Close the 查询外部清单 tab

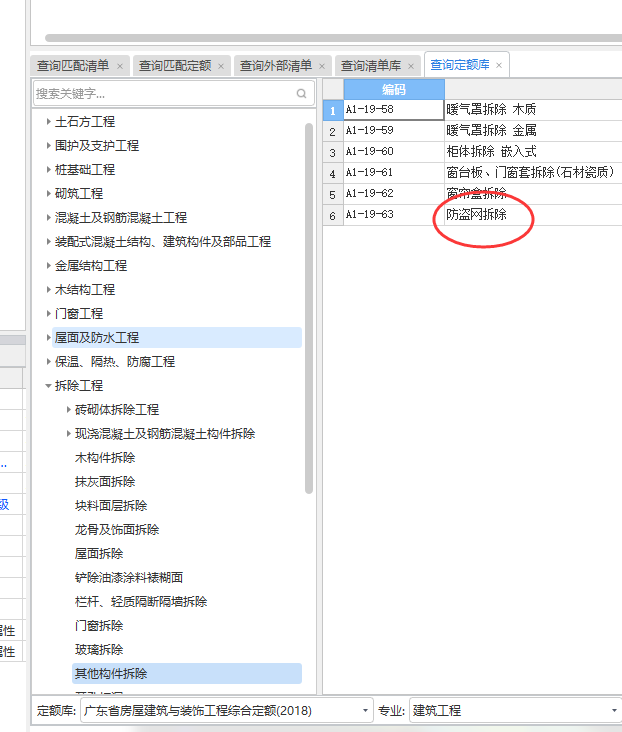tap(322, 66)
